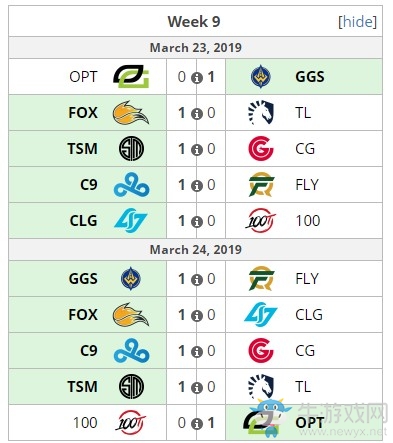Open info icon for TSM vs TL match on March 24

[197, 388]
